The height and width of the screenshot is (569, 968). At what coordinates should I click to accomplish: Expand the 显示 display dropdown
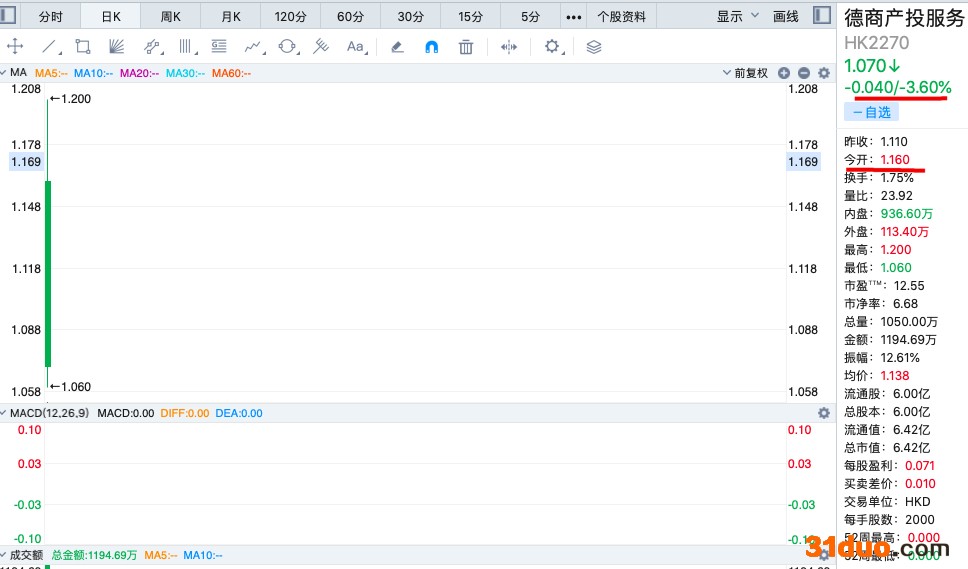735,16
